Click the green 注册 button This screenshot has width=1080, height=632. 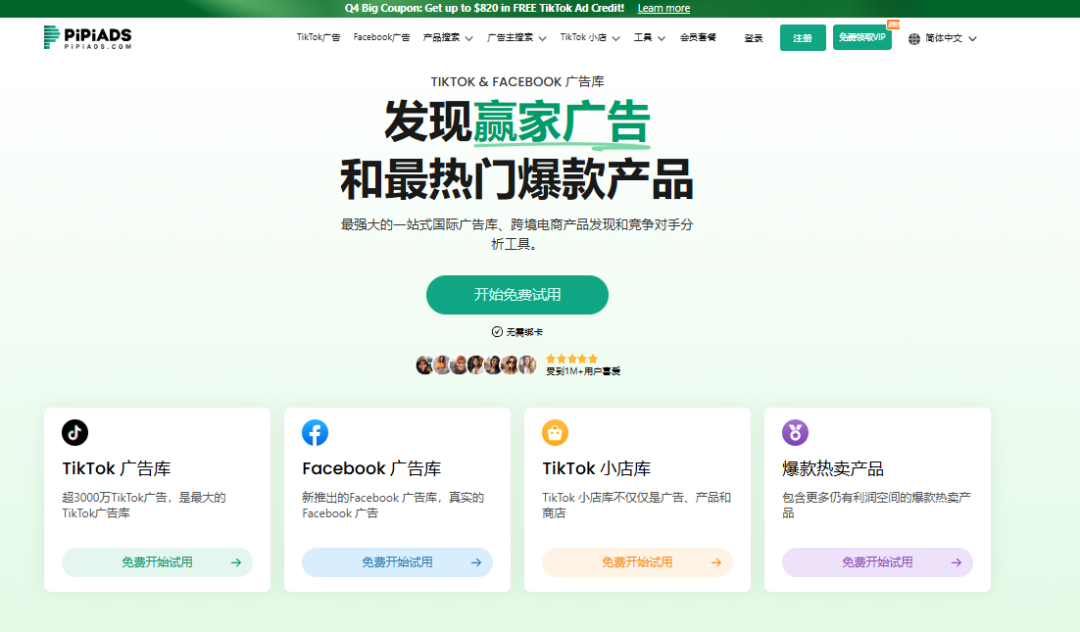tap(803, 37)
